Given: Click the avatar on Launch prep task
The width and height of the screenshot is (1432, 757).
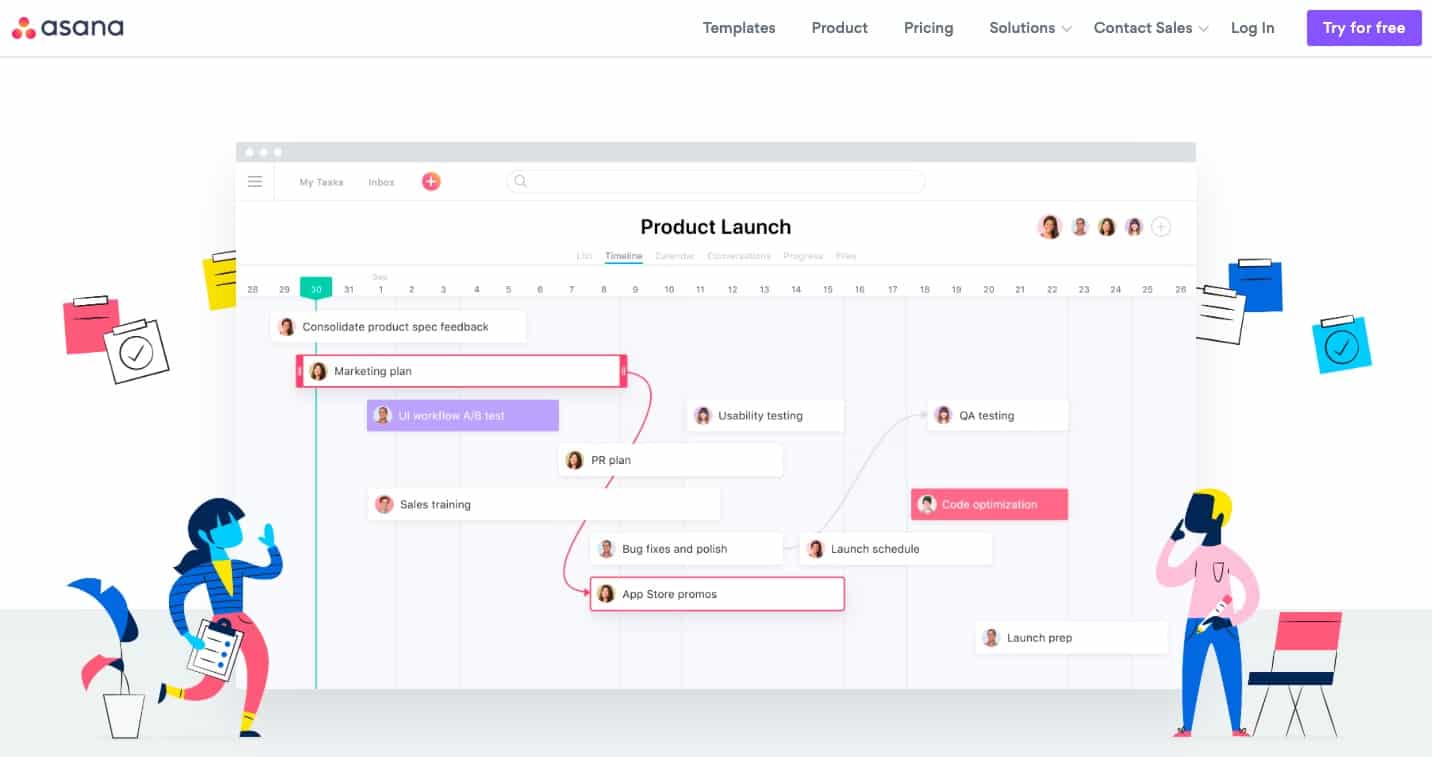Looking at the screenshot, I should 991,638.
